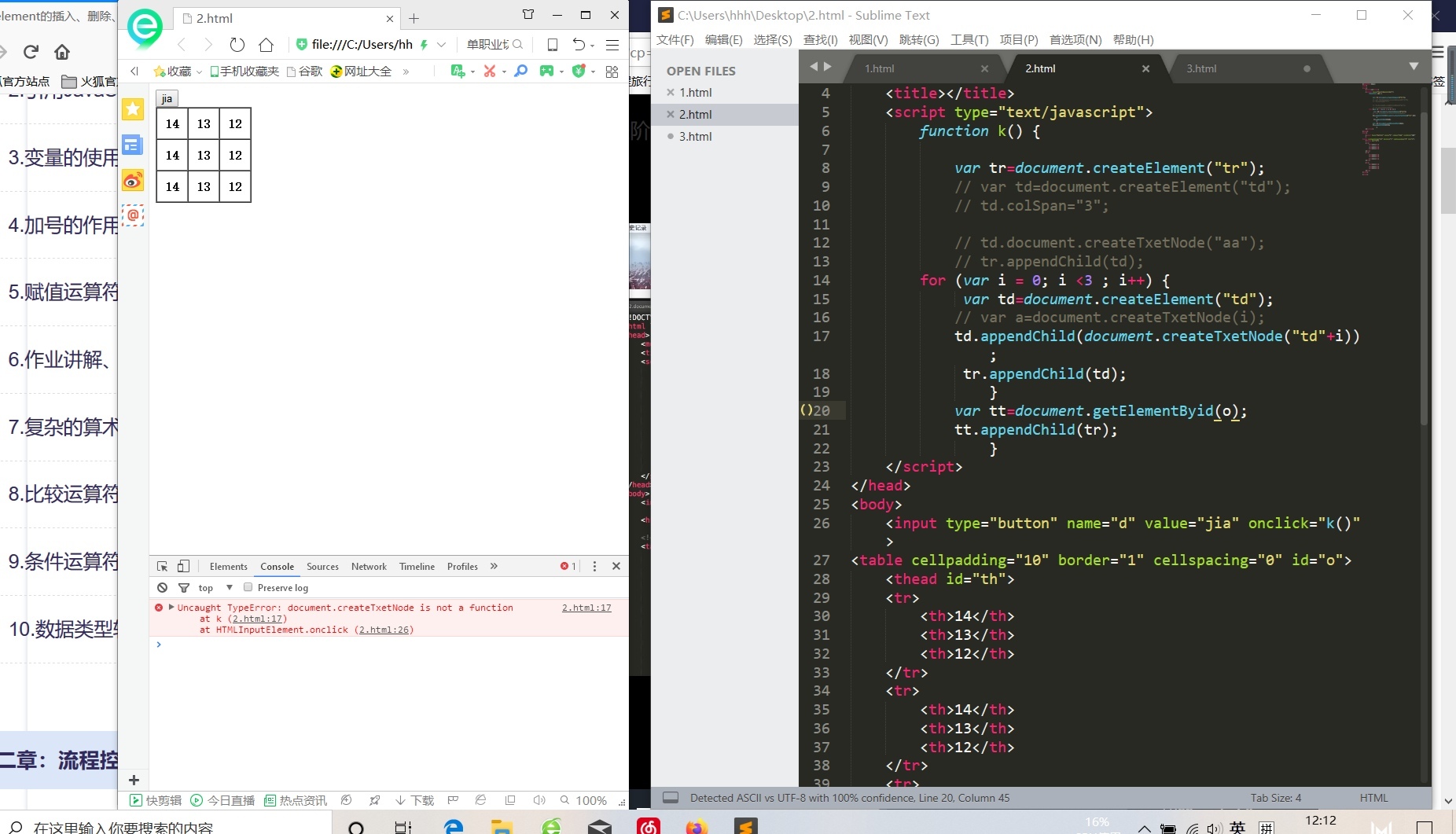Viewport: 1456px width, 834px height.
Task: Open new browser tab with plus
Action: [414, 18]
